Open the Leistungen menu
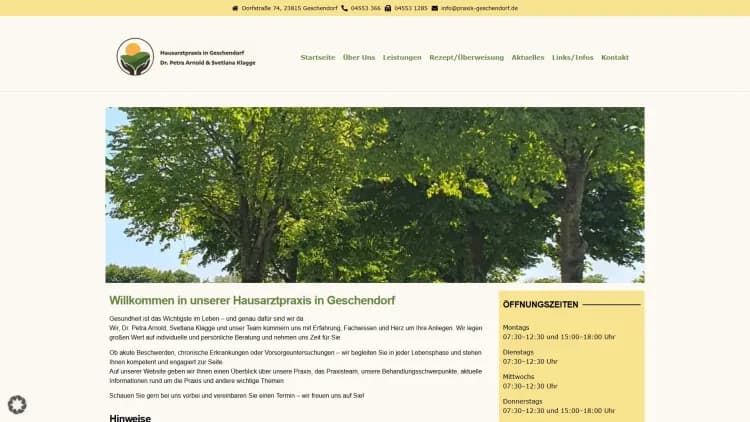This screenshot has width=750, height=422. coord(402,57)
